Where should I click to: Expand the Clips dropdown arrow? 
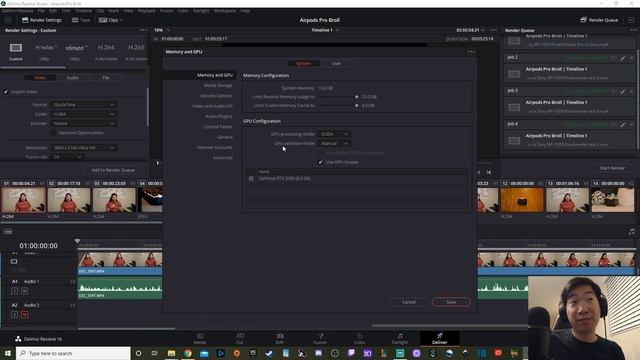coord(121,20)
